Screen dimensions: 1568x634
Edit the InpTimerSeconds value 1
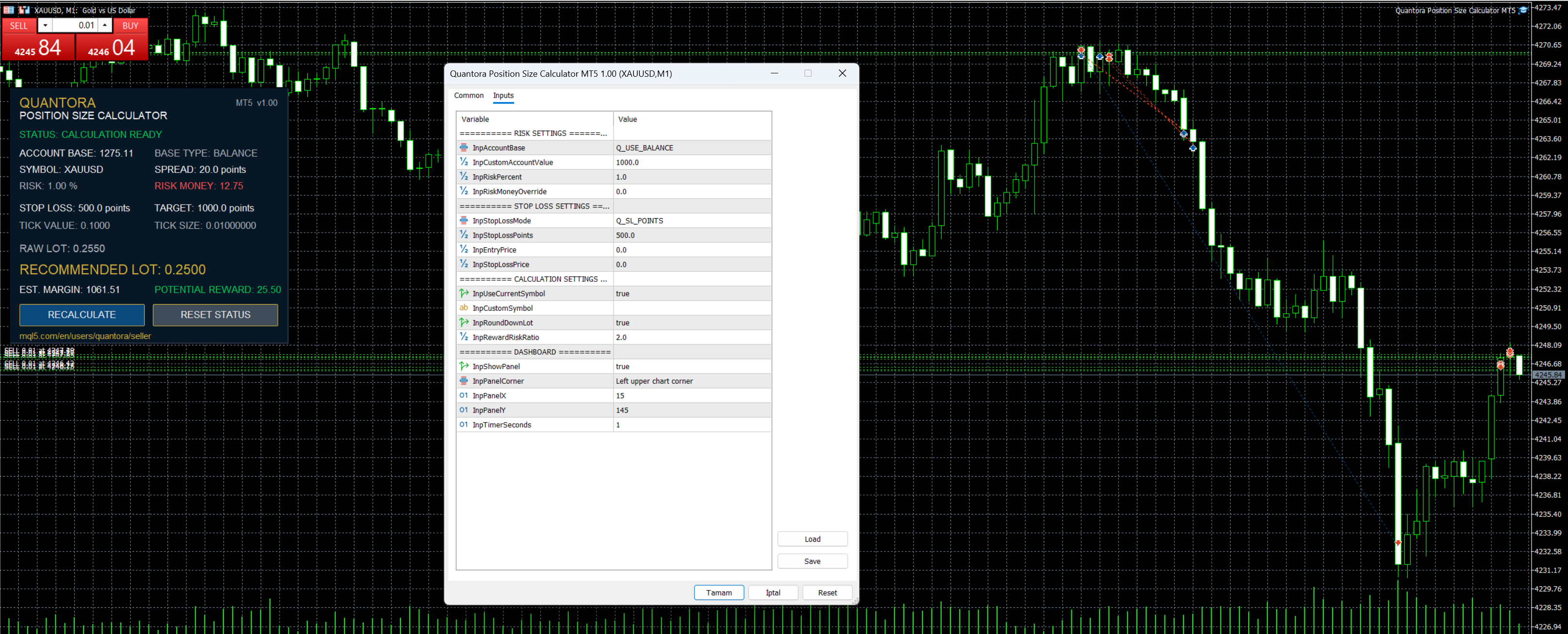coord(692,425)
